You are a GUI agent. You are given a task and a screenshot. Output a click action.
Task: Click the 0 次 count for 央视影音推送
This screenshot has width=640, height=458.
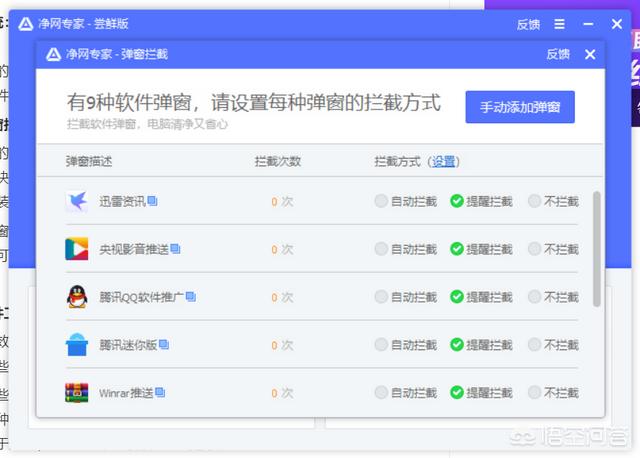pyautogui.click(x=282, y=249)
